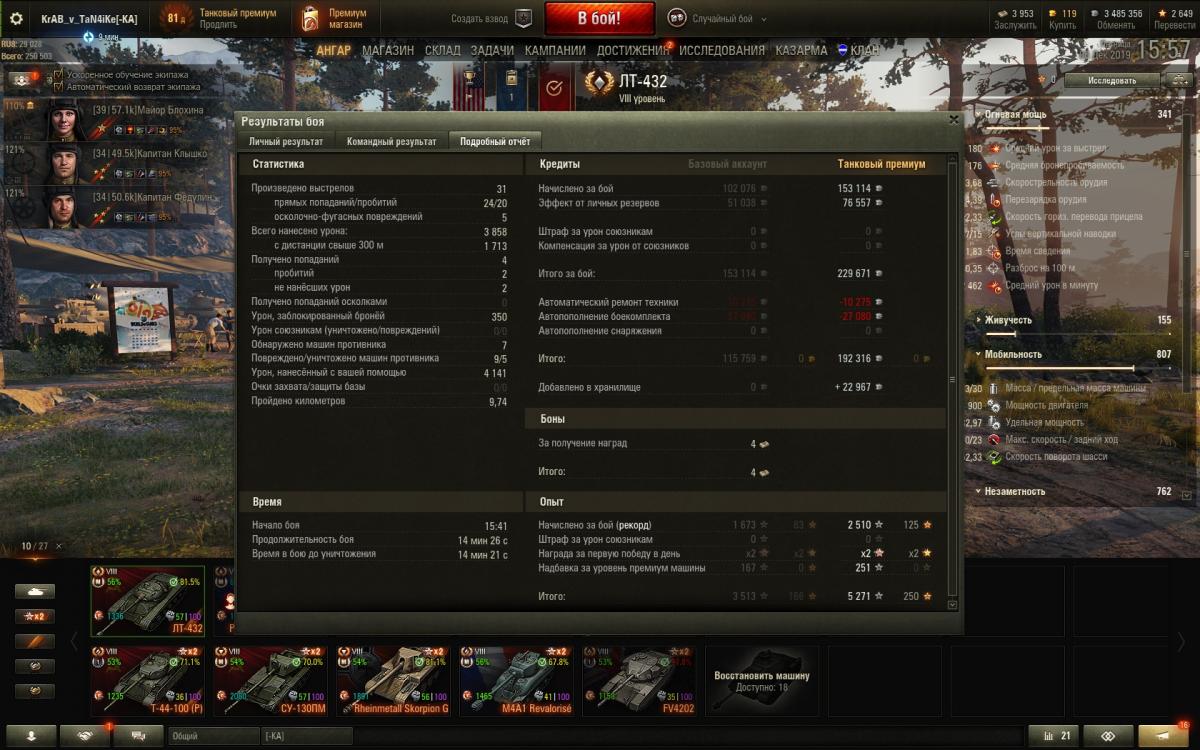Collapse the Огневая мощь parameters section
Viewport: 1200px width, 750px height.
(1015, 114)
